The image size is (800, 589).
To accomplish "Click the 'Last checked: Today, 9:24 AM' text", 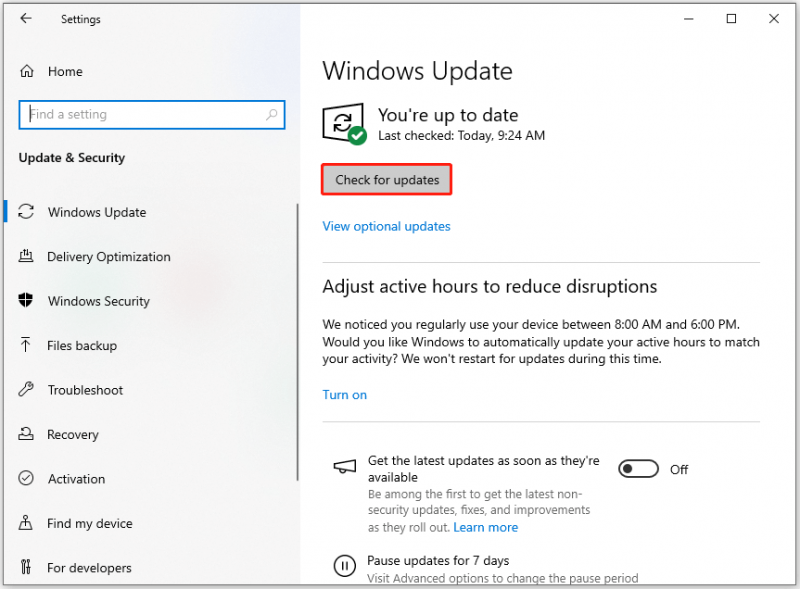I will coord(461,135).
